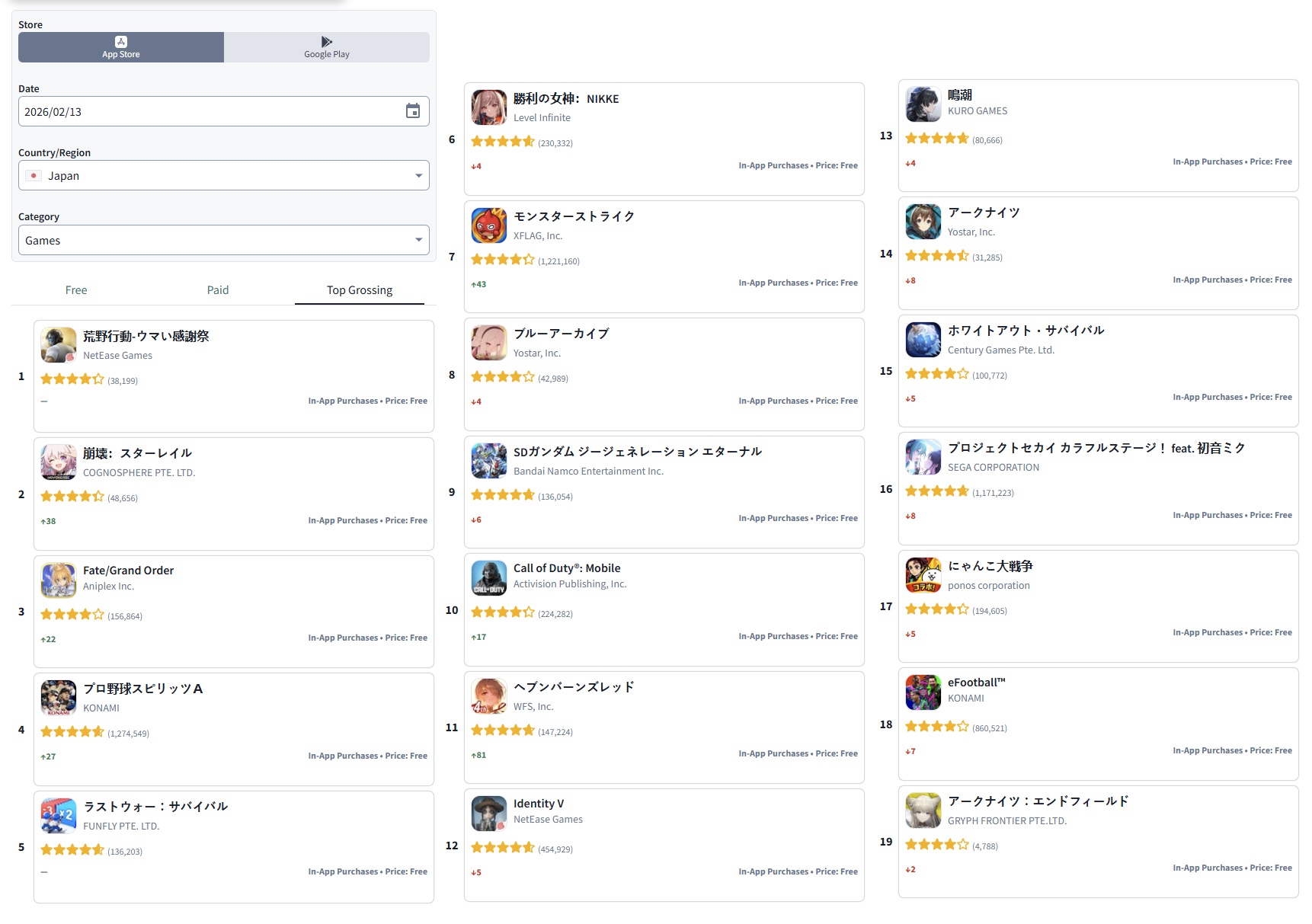This screenshot has width=1312, height=924.
Task: Open the Call of Duty®: Mobile title link
Action: coord(567,568)
